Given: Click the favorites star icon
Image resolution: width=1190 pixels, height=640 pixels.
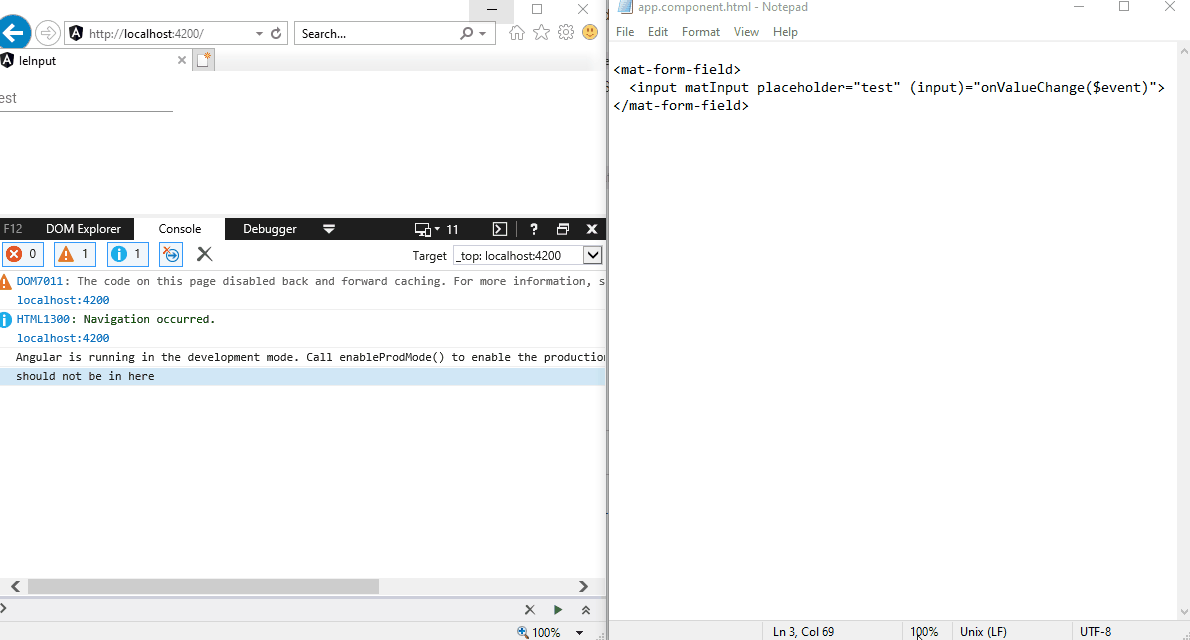Looking at the screenshot, I should 541,32.
